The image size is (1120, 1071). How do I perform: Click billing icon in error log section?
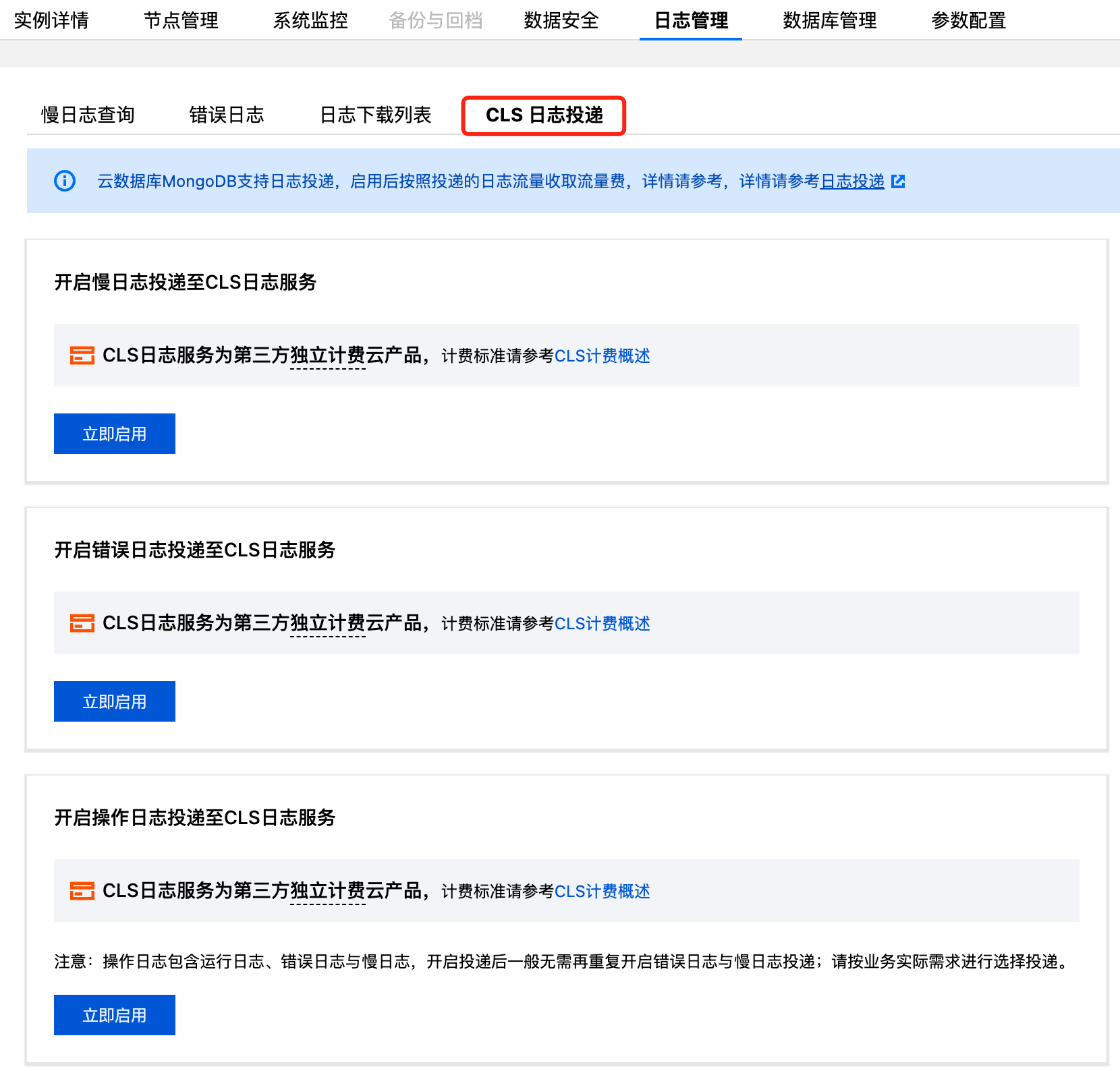82,623
